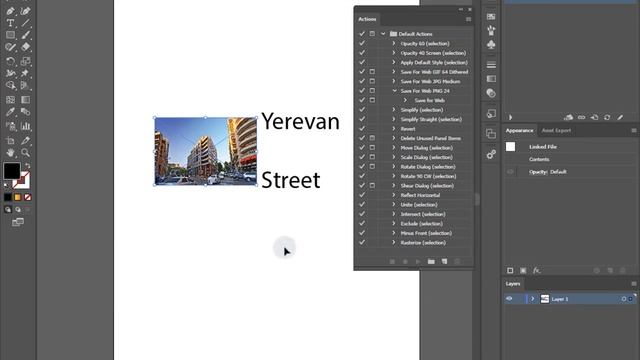The image size is (640, 360).
Task: Click Add New Effect fx button
Action: click(536, 270)
